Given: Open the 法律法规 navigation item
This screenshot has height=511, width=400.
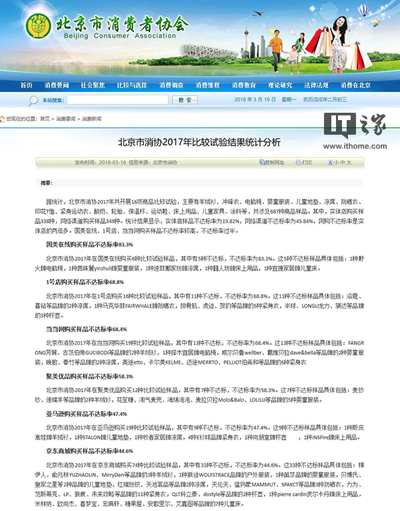Looking at the screenshot, I should 316,85.
